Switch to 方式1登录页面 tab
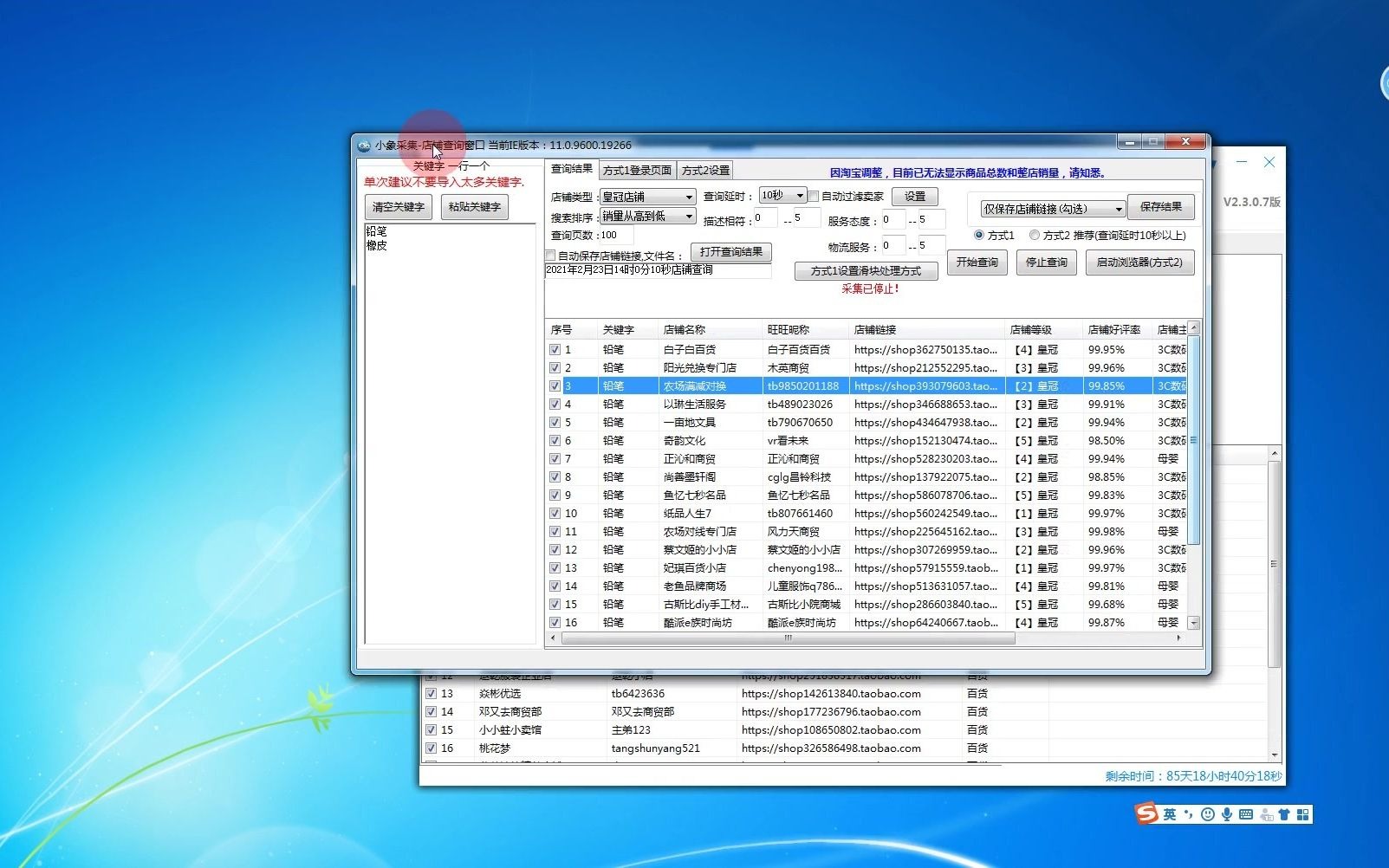Image resolution: width=1389 pixels, height=868 pixels. (637, 171)
